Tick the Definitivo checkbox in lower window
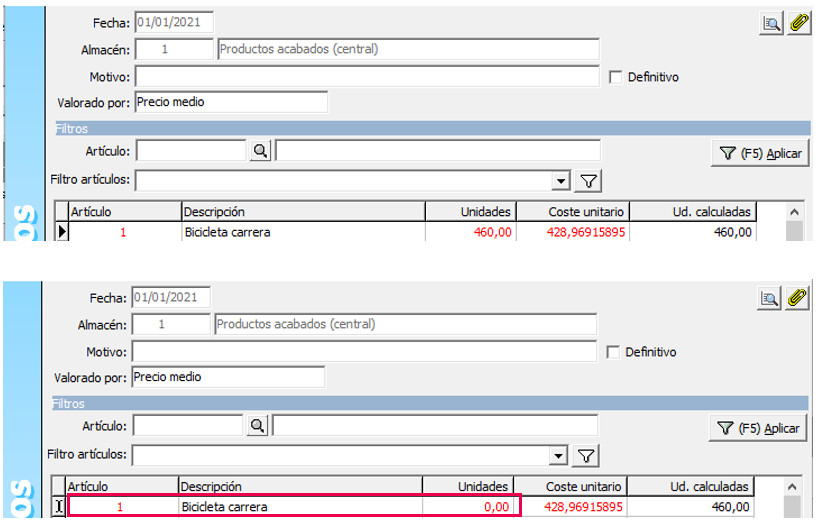Screen dimensions: 820x526 tap(613, 352)
